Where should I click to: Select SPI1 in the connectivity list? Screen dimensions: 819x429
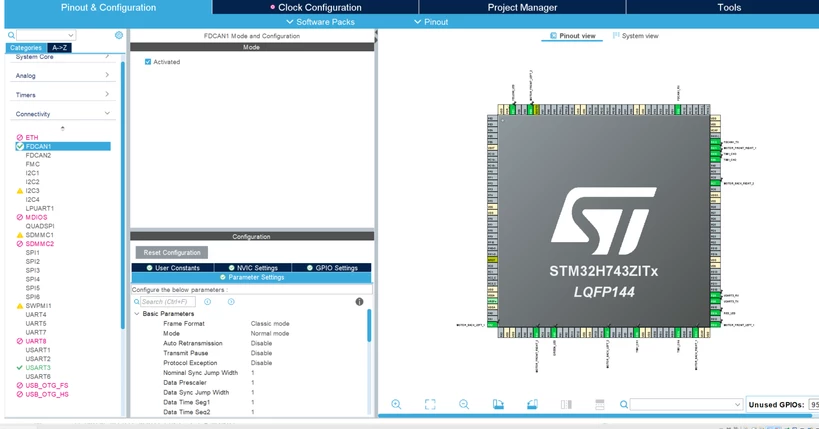(x=32, y=253)
